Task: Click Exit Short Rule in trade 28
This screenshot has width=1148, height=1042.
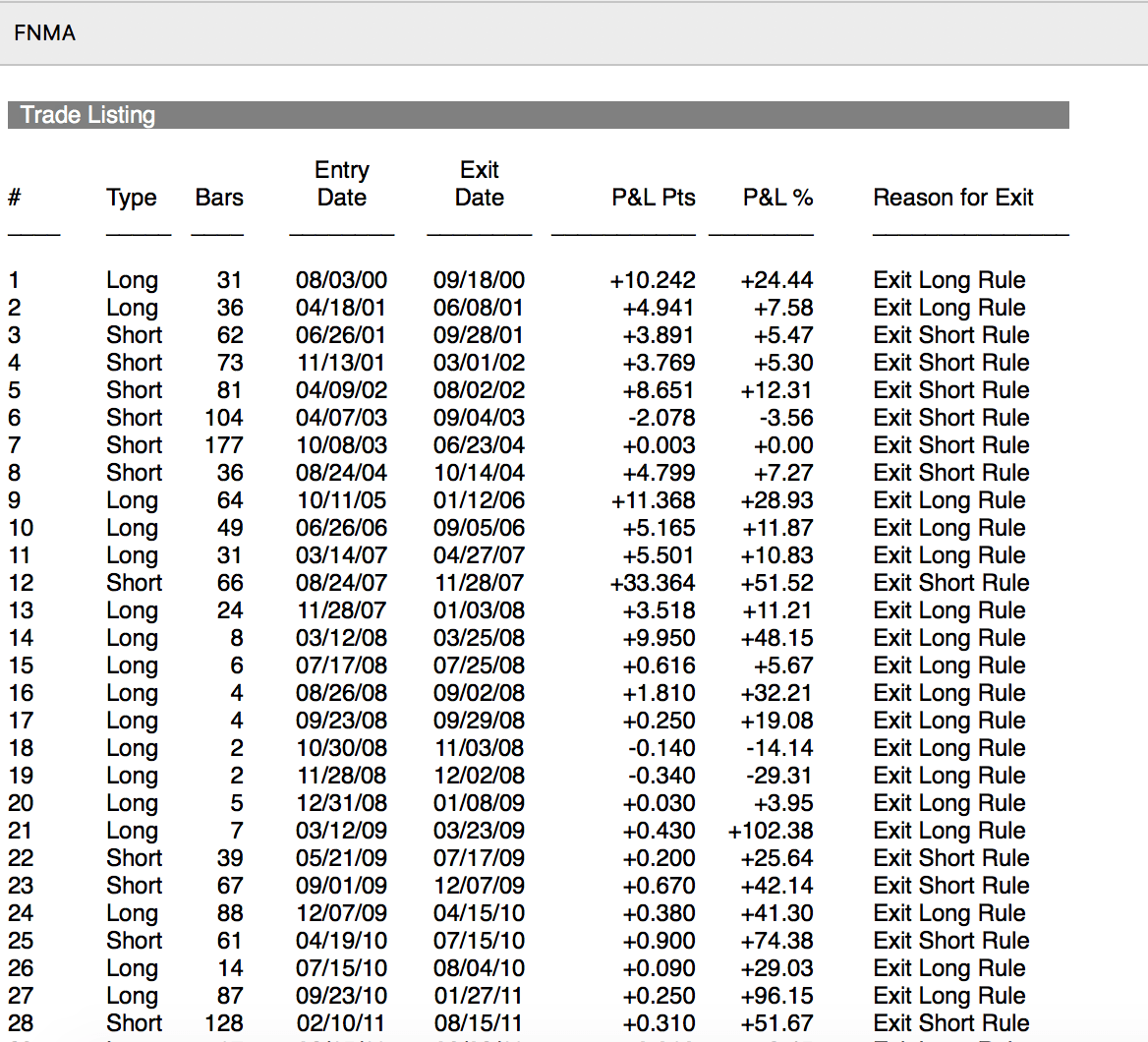Action: (950, 1023)
